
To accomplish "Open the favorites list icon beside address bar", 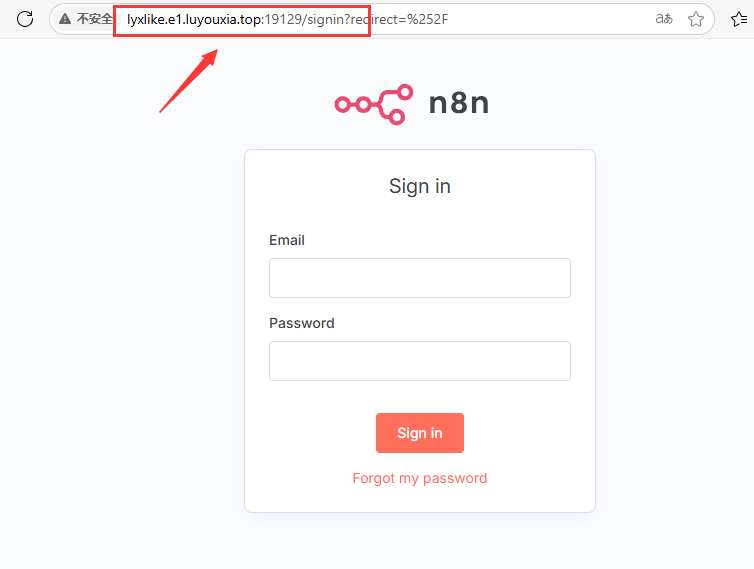I will tap(739, 19).
